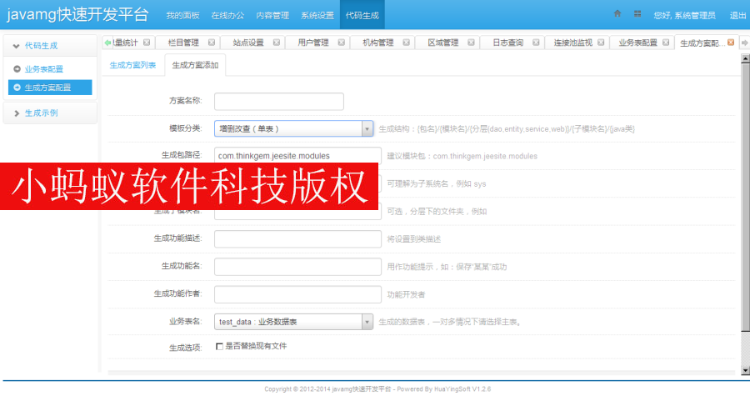Viewport: 750px width, 396px height.
Task: Click vertical scrollbar up arrow
Action: pyautogui.click(x=745, y=58)
